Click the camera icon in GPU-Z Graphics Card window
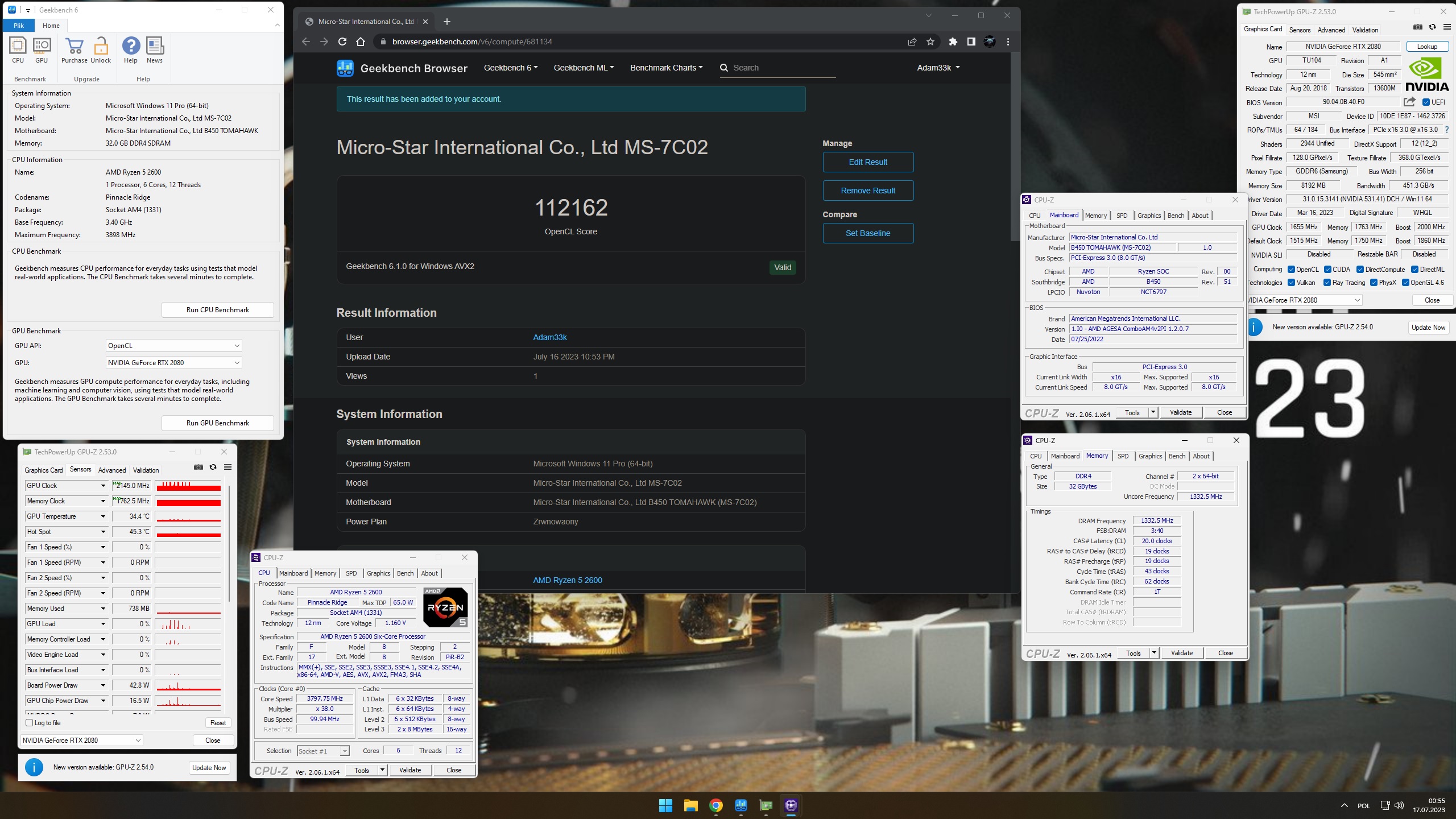1456x819 pixels. point(1418,27)
